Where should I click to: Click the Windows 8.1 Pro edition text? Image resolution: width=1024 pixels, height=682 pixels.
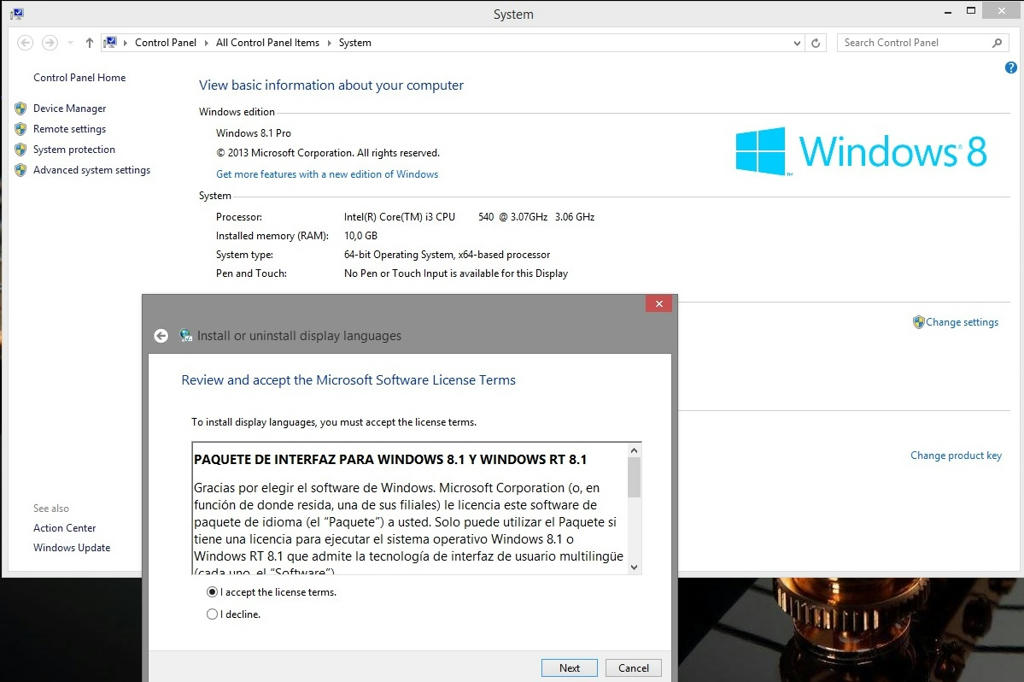pyautogui.click(x=253, y=133)
